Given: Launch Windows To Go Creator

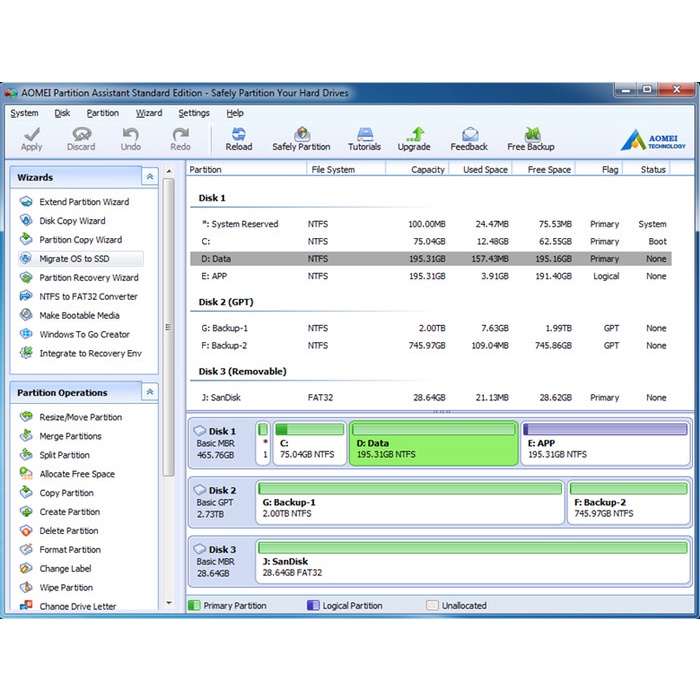Looking at the screenshot, I should (x=84, y=334).
